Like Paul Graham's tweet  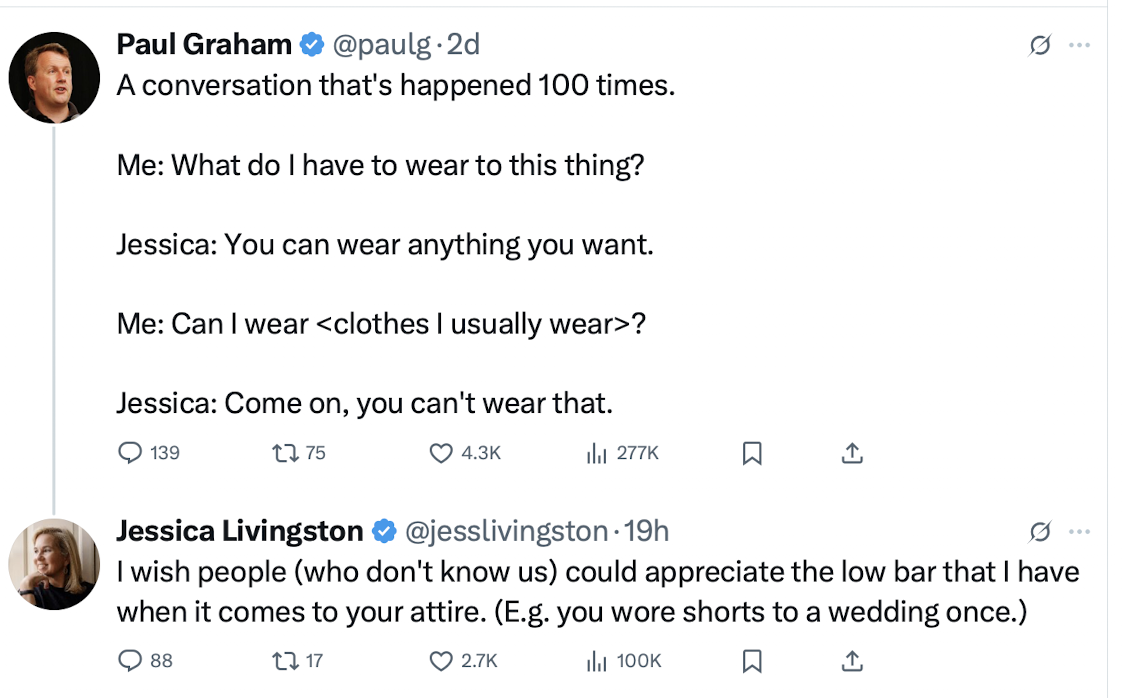(441, 453)
